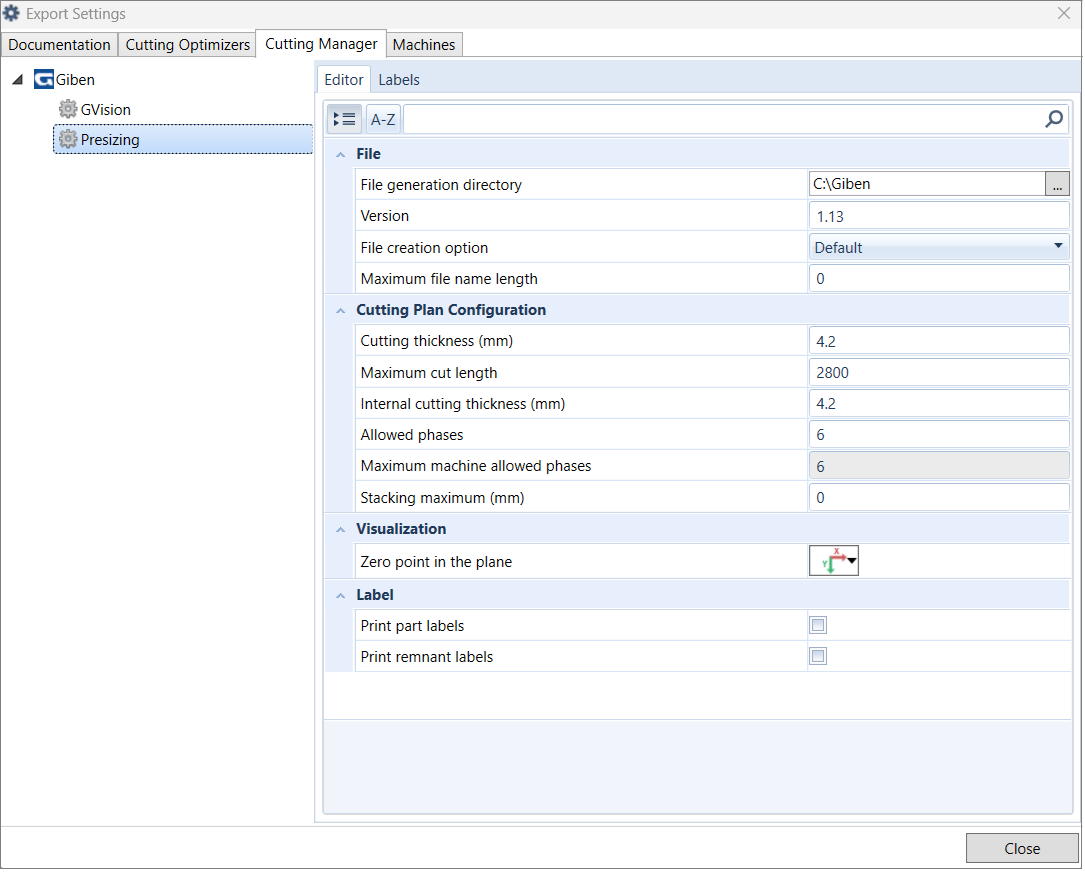1085x872 pixels.
Task: Switch to A-Z alphabetical sorting
Action: (383, 120)
